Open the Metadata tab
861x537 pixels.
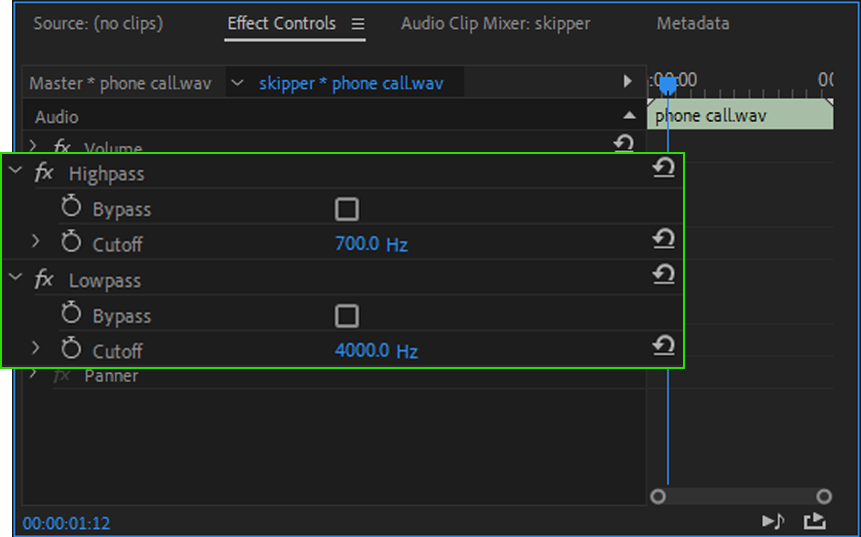click(x=692, y=23)
